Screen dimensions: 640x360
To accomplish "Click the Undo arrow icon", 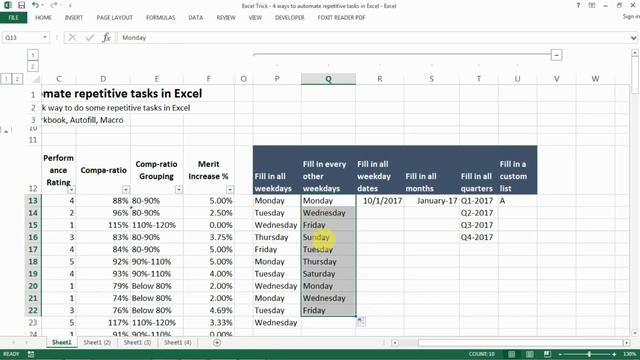I will coord(35,5).
